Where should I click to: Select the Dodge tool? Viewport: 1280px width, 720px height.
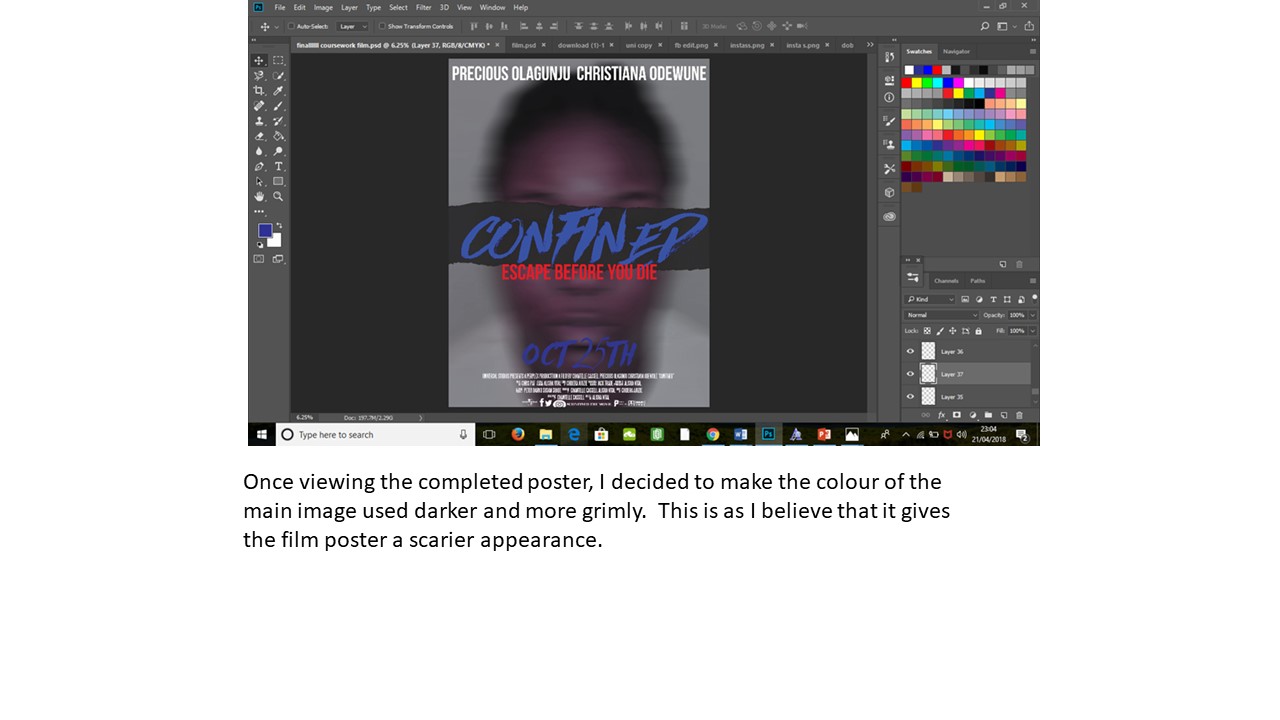[278, 151]
